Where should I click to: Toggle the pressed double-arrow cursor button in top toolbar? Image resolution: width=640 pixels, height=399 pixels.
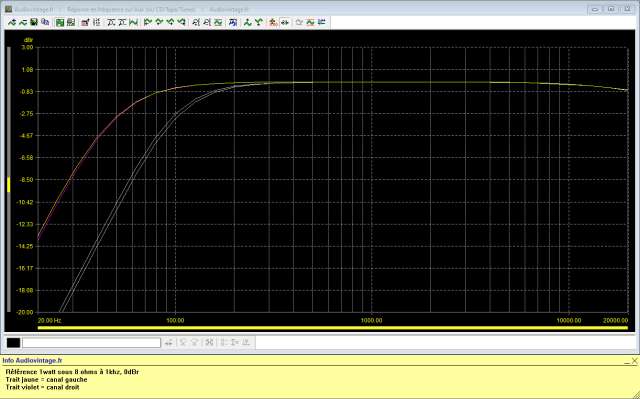pyautogui.click(x=284, y=22)
